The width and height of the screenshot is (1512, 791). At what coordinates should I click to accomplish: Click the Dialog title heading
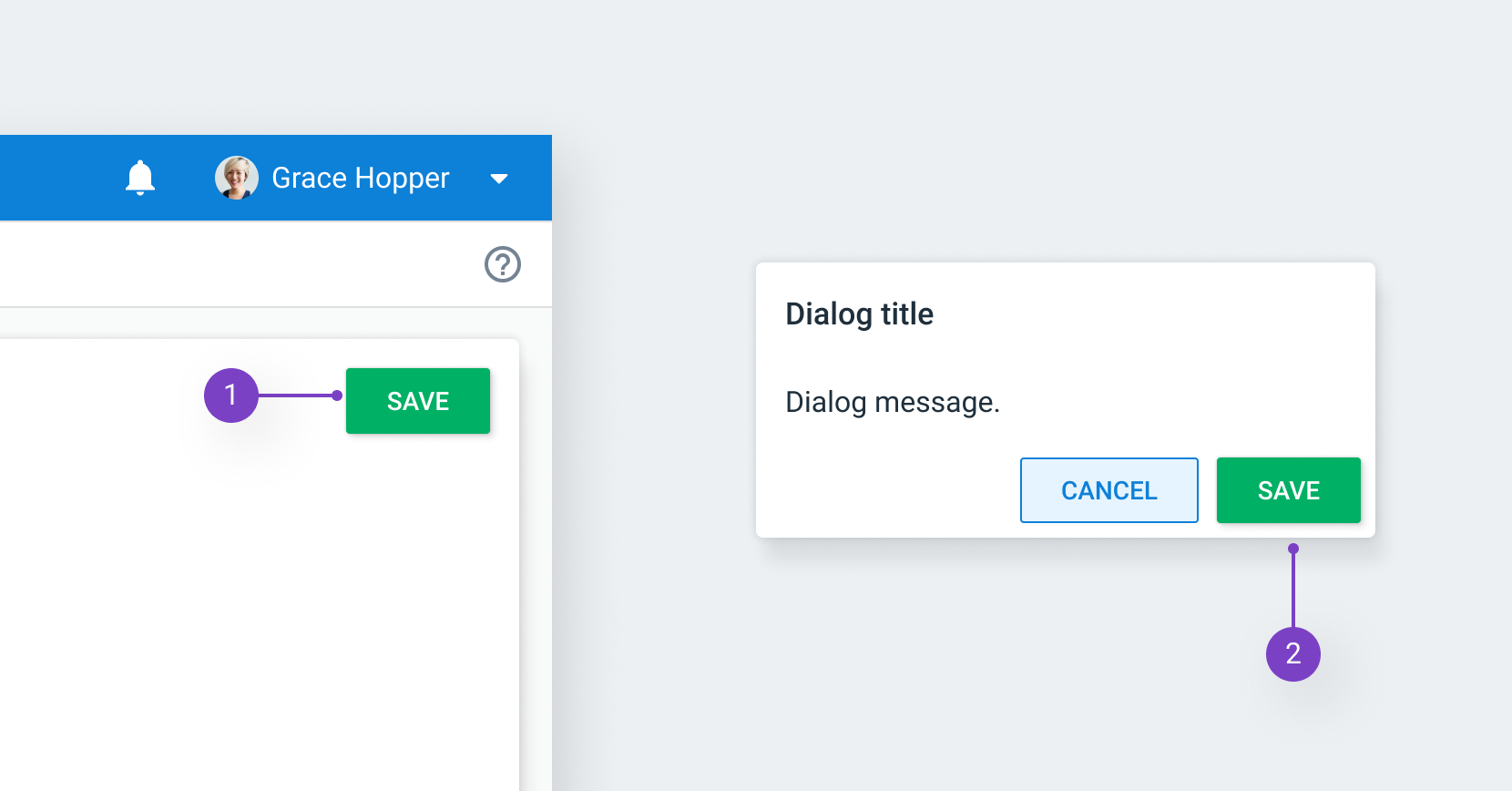[x=860, y=313]
